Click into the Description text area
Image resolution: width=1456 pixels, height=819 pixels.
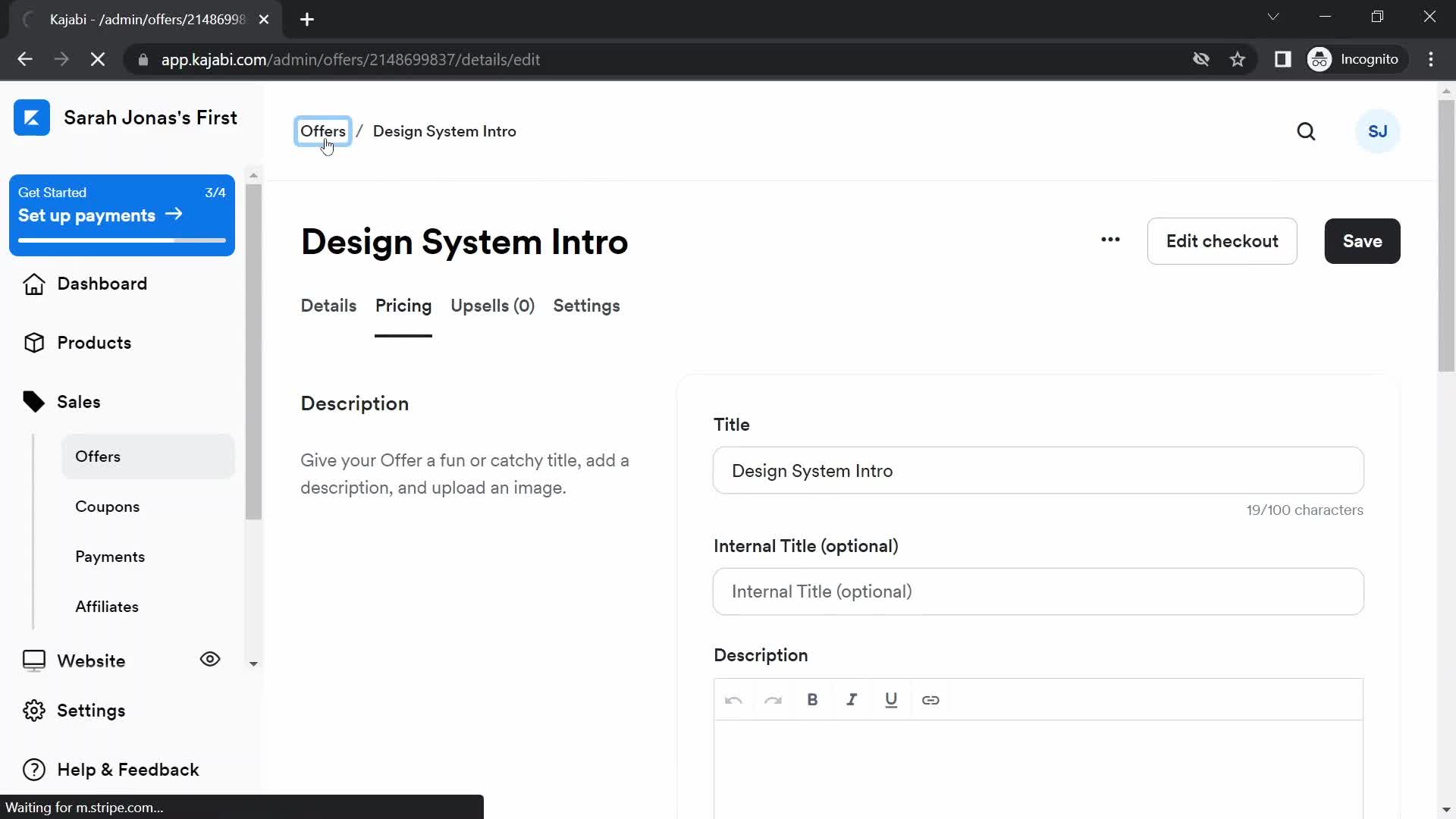(x=1038, y=770)
